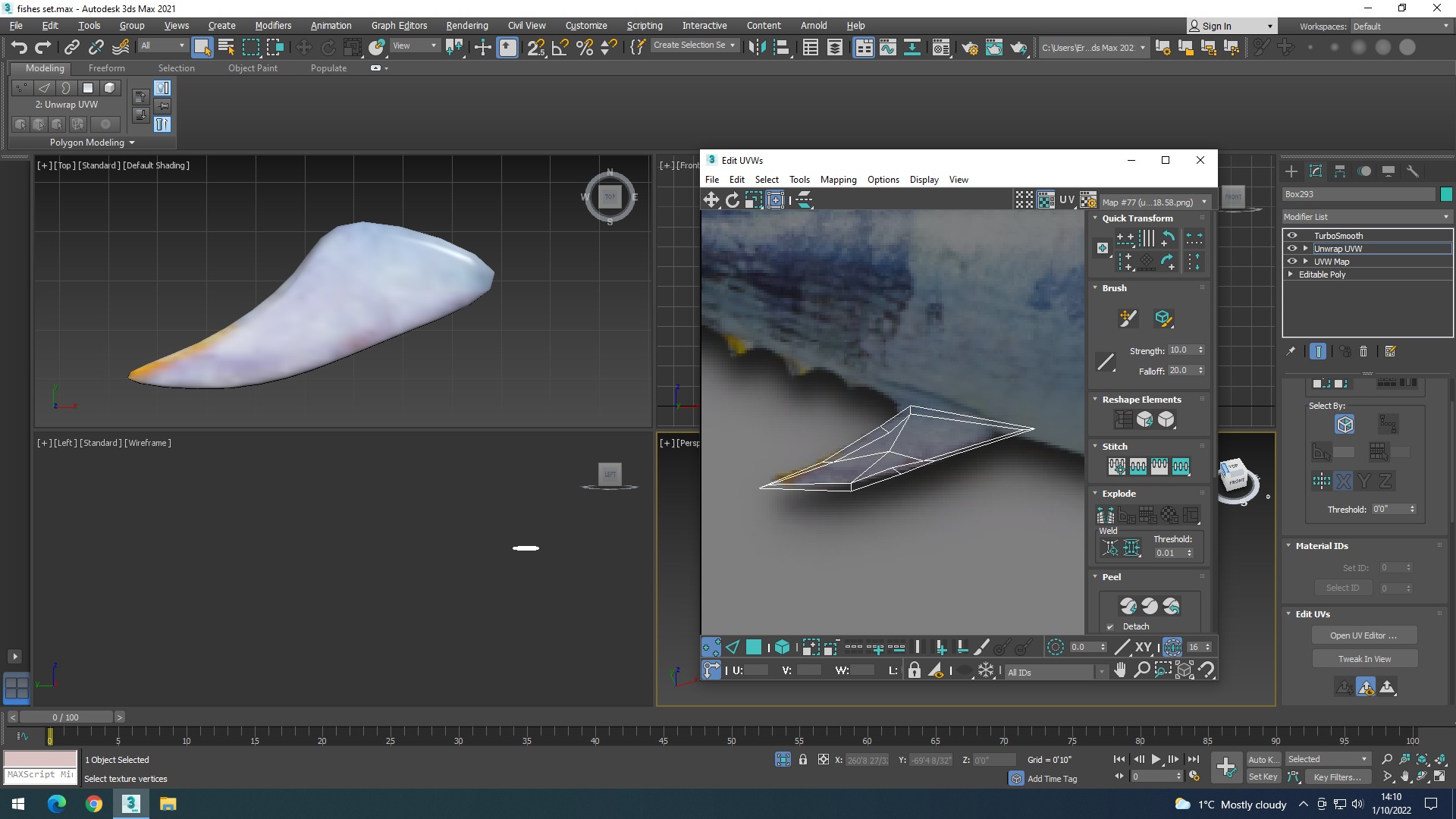
Task: Click the Weld selected icon under Weld
Action: 1131,548
